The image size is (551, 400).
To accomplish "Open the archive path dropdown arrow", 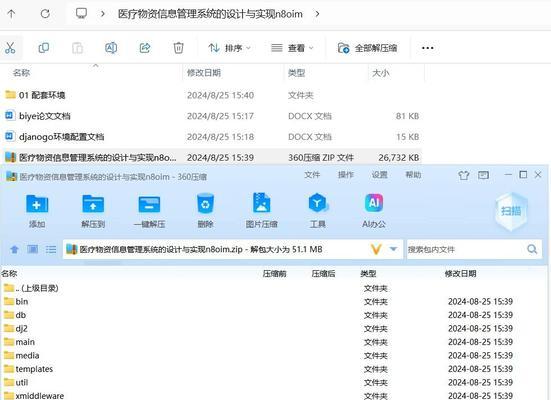I will point(394,249).
